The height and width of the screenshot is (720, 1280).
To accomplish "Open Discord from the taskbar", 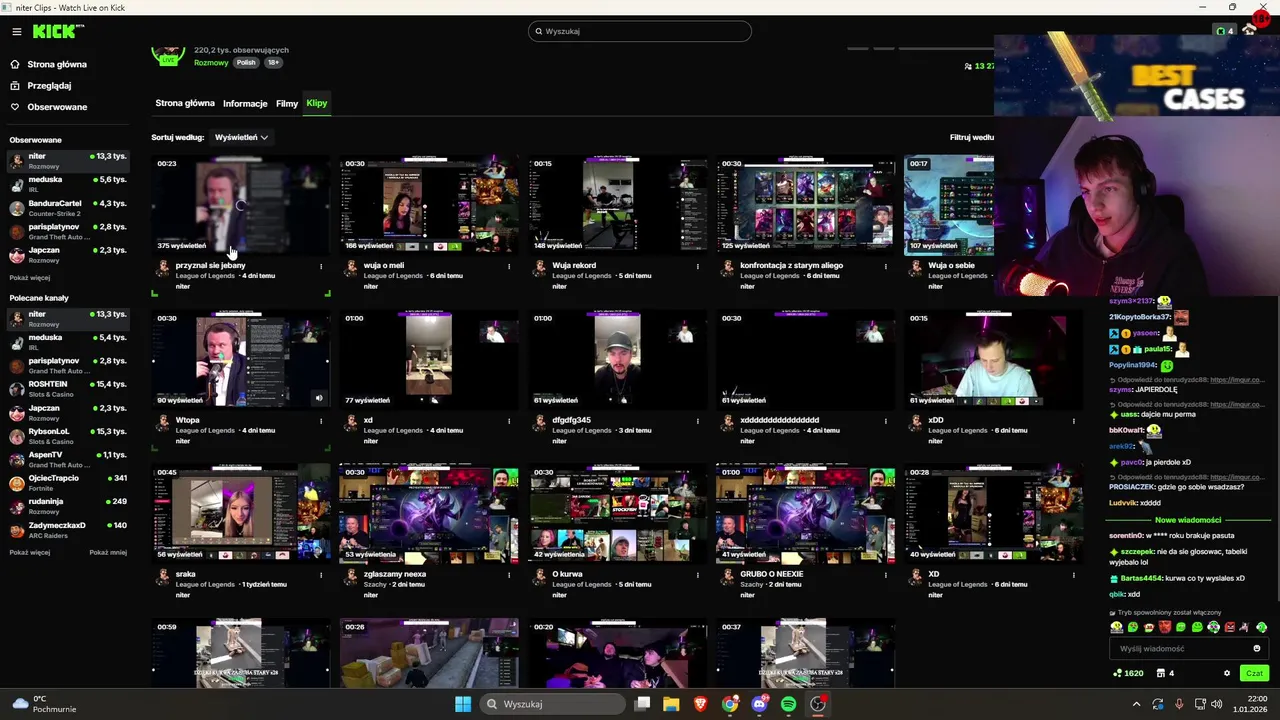I will [x=759, y=704].
